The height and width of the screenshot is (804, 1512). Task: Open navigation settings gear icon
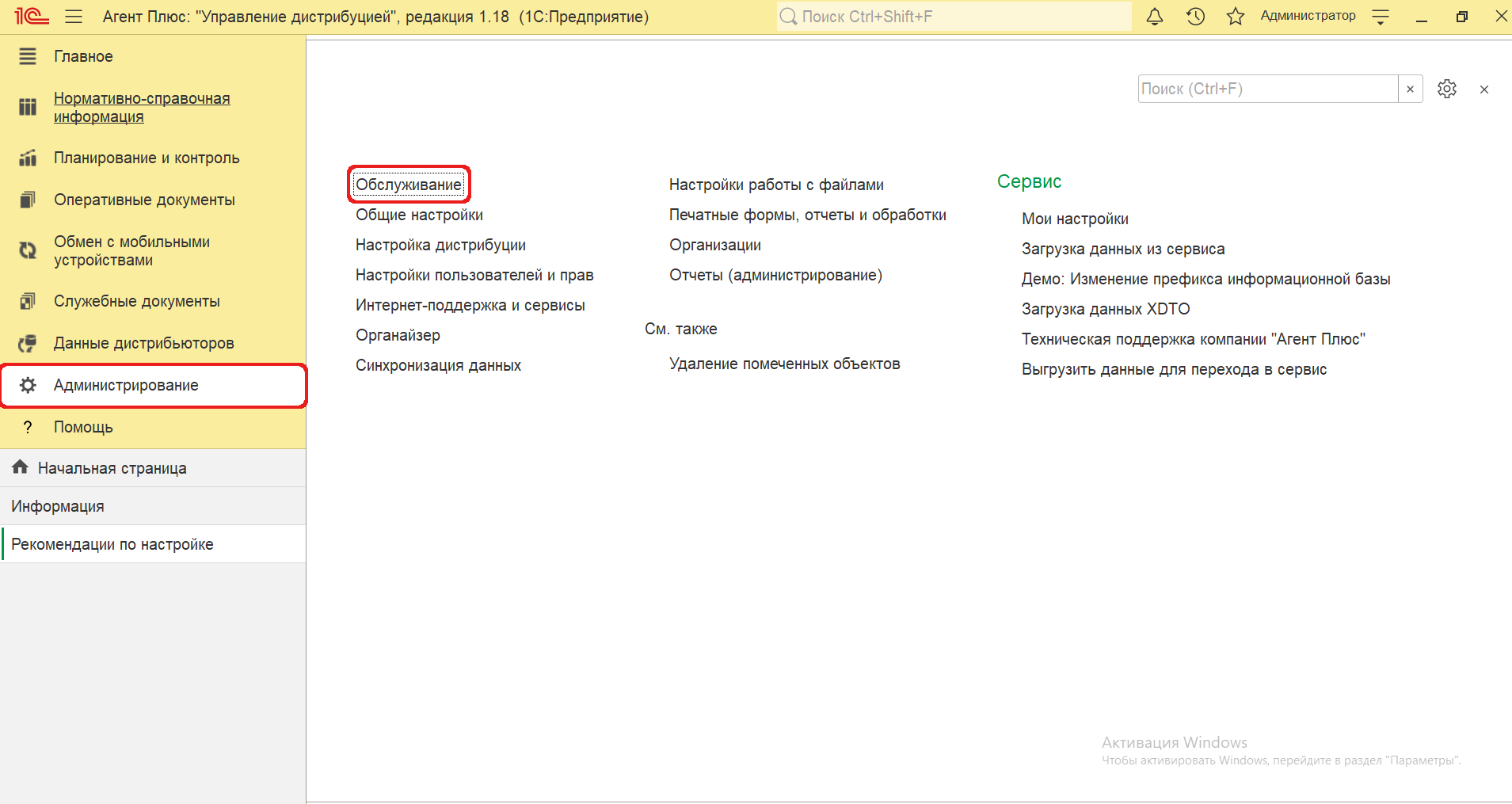(1447, 89)
